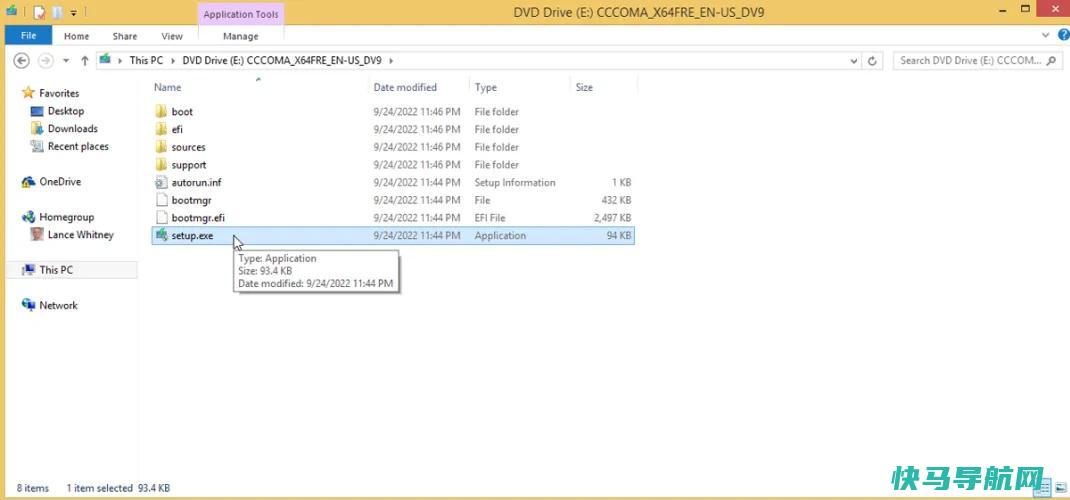
Task: Expand the chevron before This PC breadcrumb
Action: [121, 60]
